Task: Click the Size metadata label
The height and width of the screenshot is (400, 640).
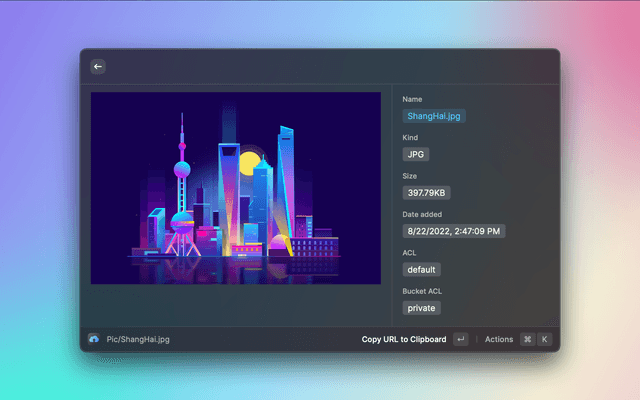Action: (410, 176)
